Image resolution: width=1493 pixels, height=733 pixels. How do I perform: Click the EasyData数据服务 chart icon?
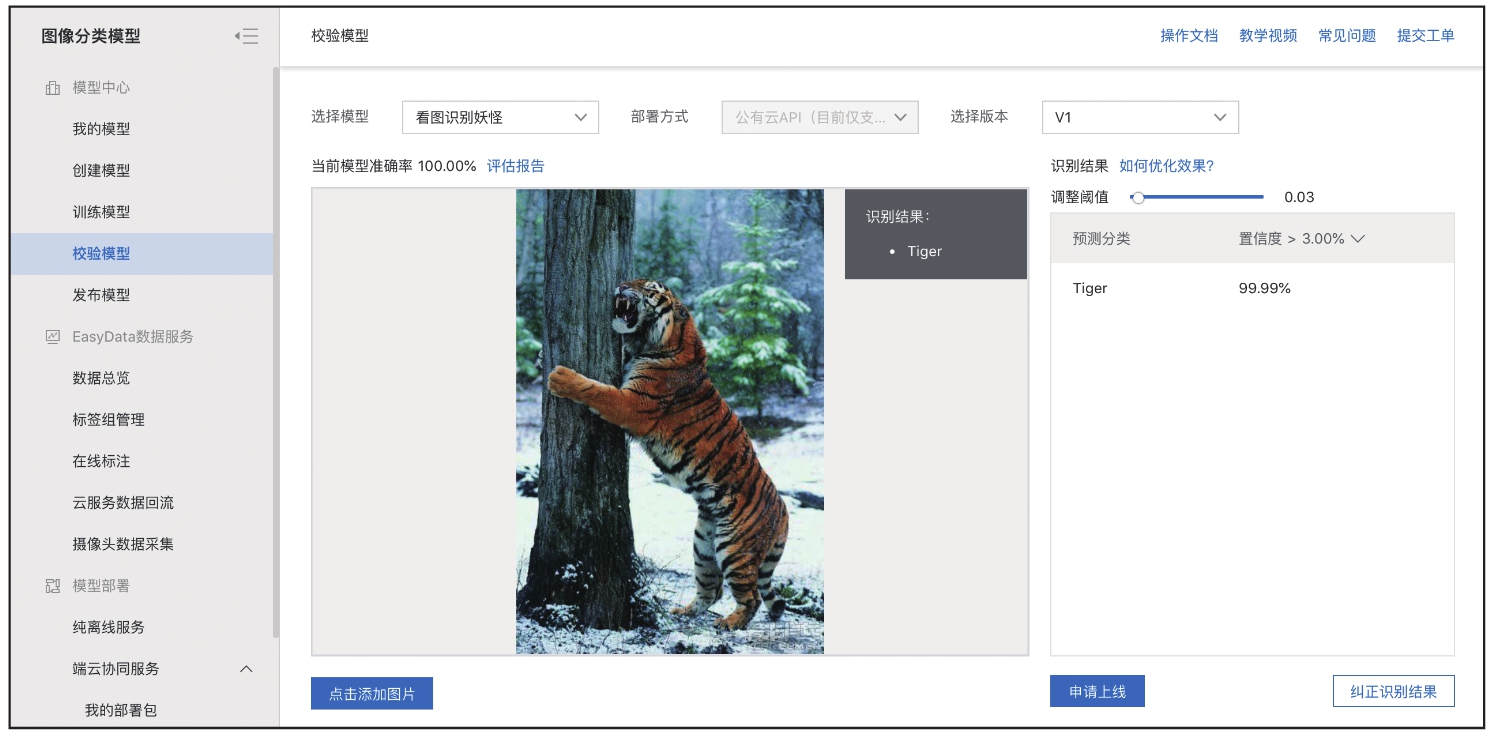[x=53, y=337]
